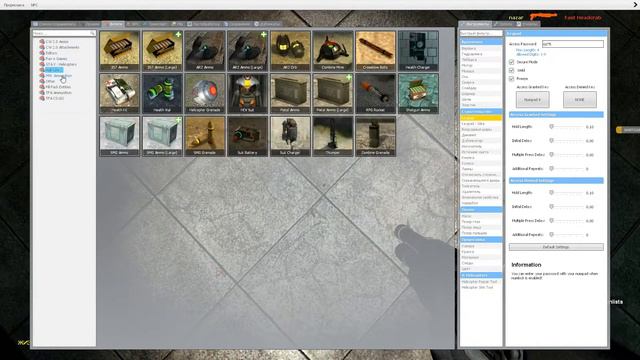Click the Default Settings button

[556, 247]
